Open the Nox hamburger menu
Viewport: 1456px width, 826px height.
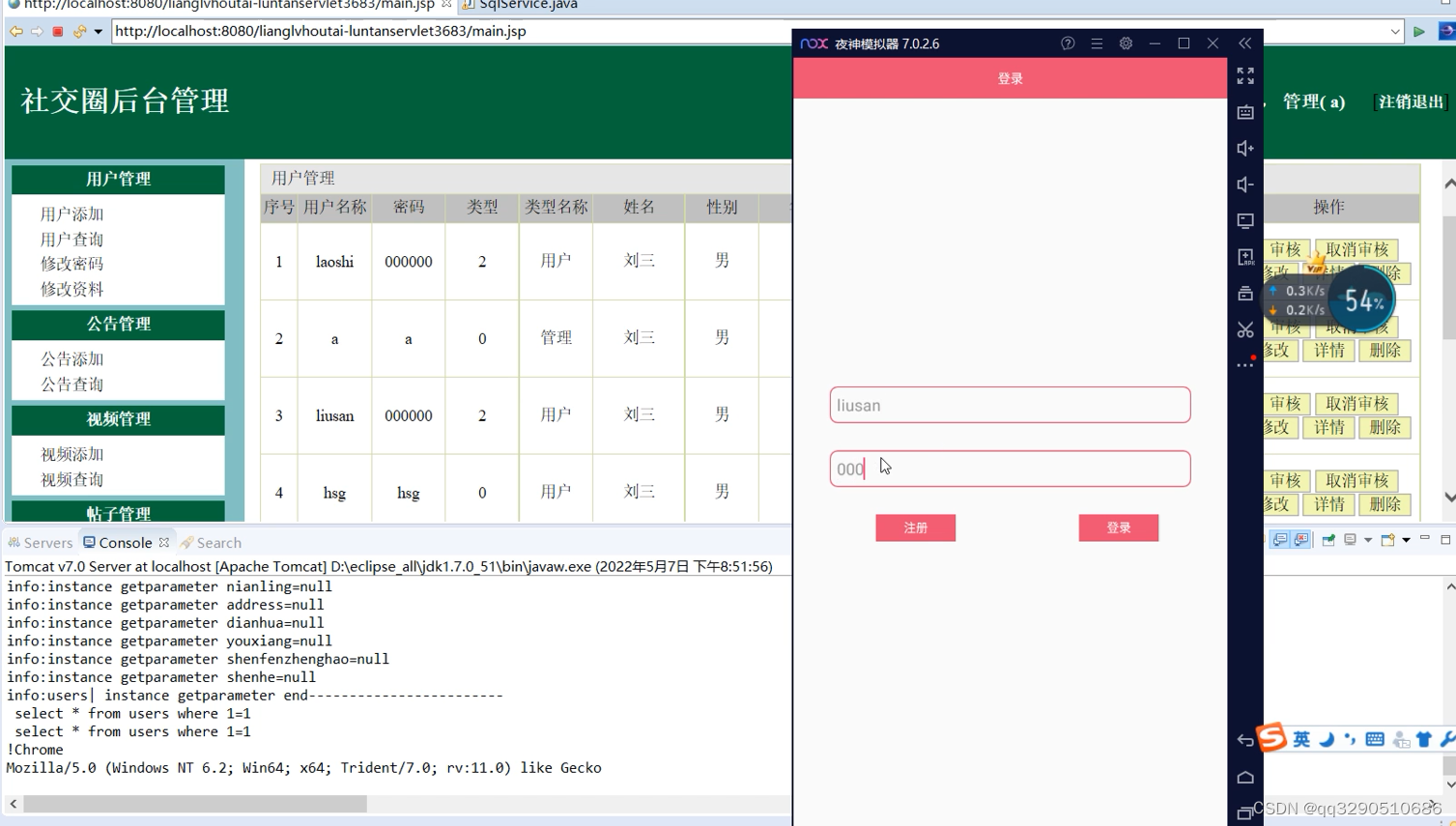pos(1097,43)
